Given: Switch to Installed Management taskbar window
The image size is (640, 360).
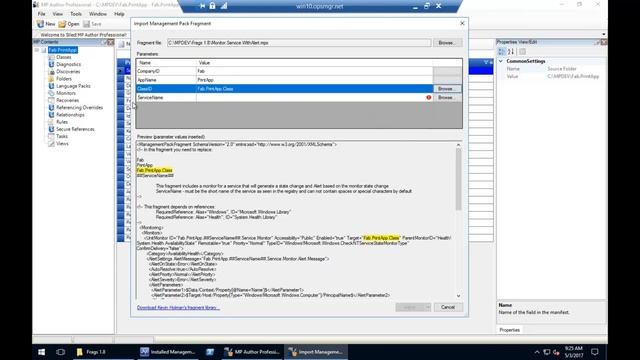Looking at the screenshot, I should pos(168,352).
